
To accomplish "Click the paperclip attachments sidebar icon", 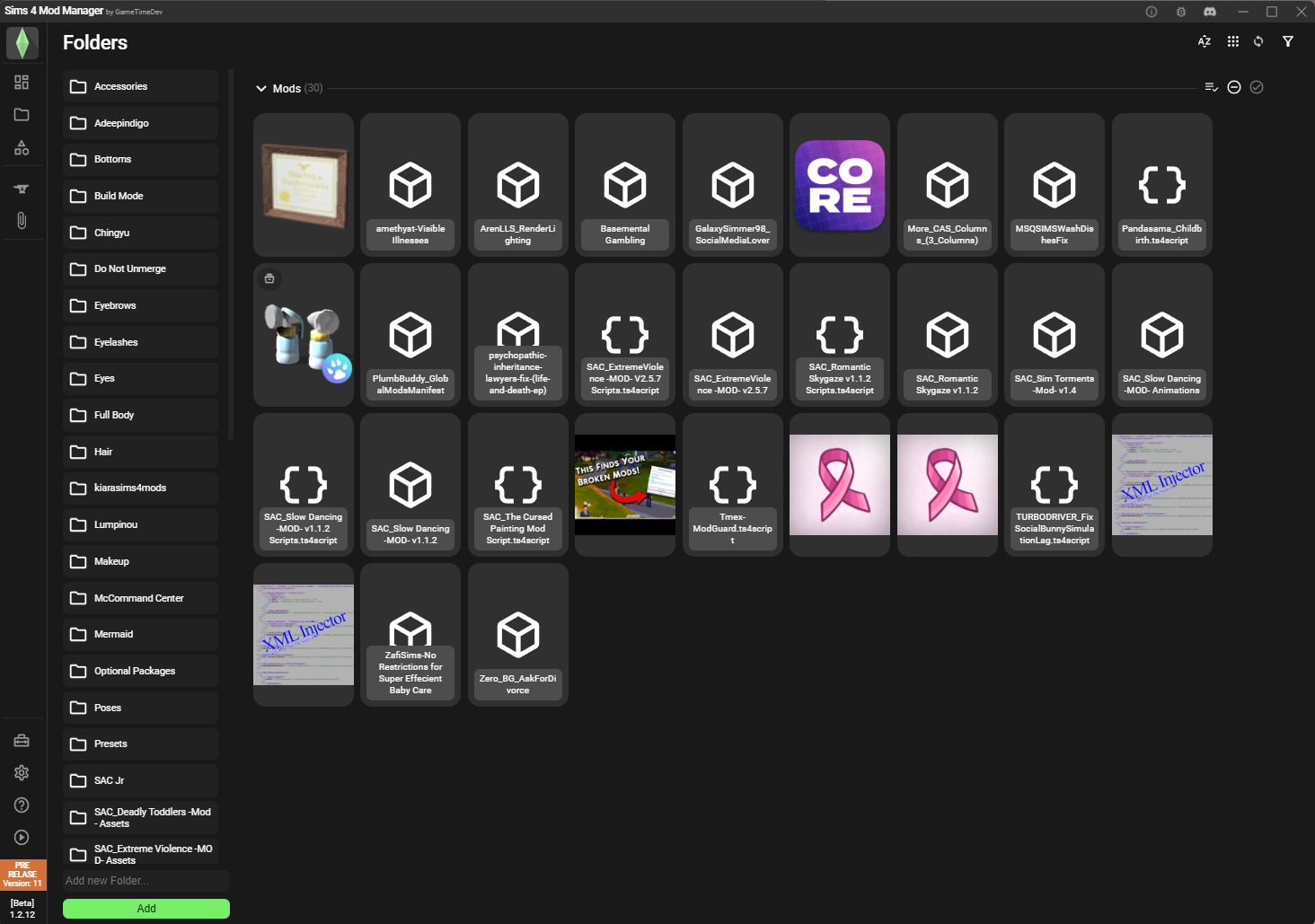I will tap(22, 221).
